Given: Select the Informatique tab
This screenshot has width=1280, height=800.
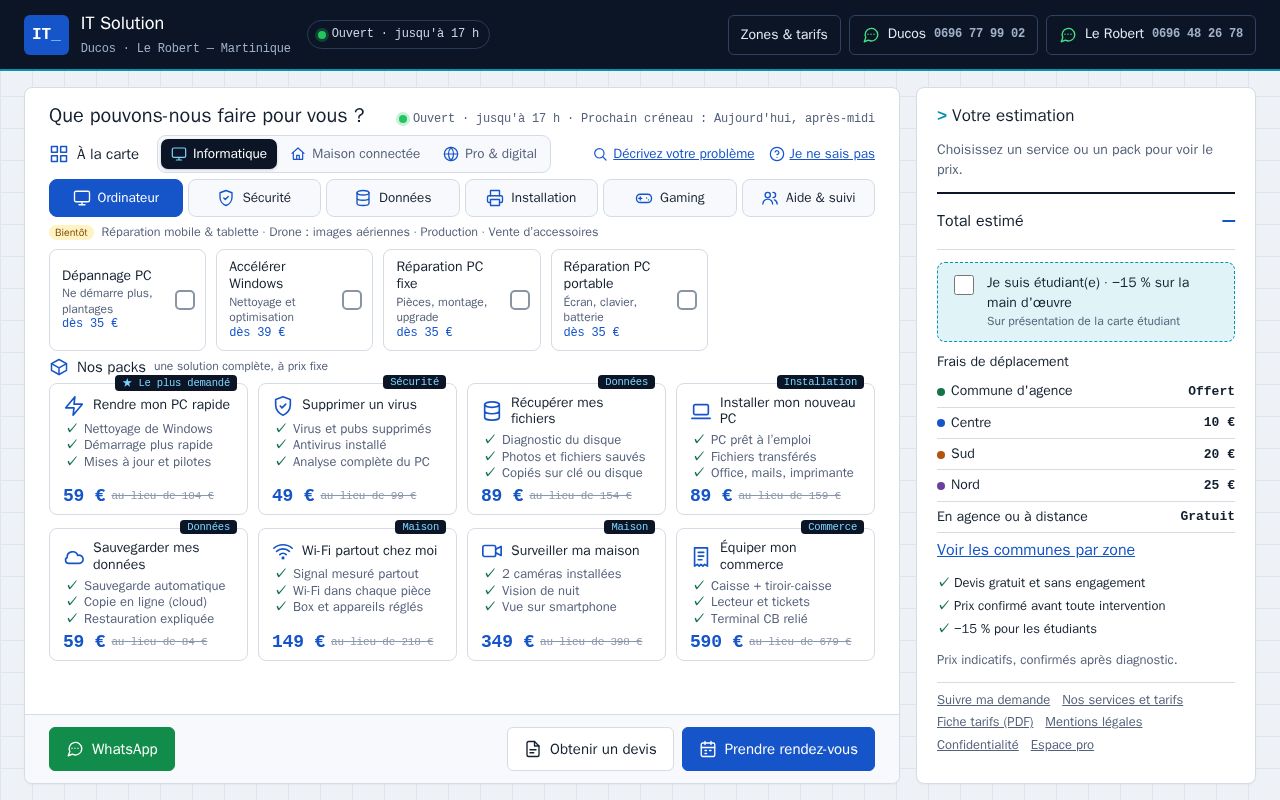Looking at the screenshot, I should click(x=219, y=154).
